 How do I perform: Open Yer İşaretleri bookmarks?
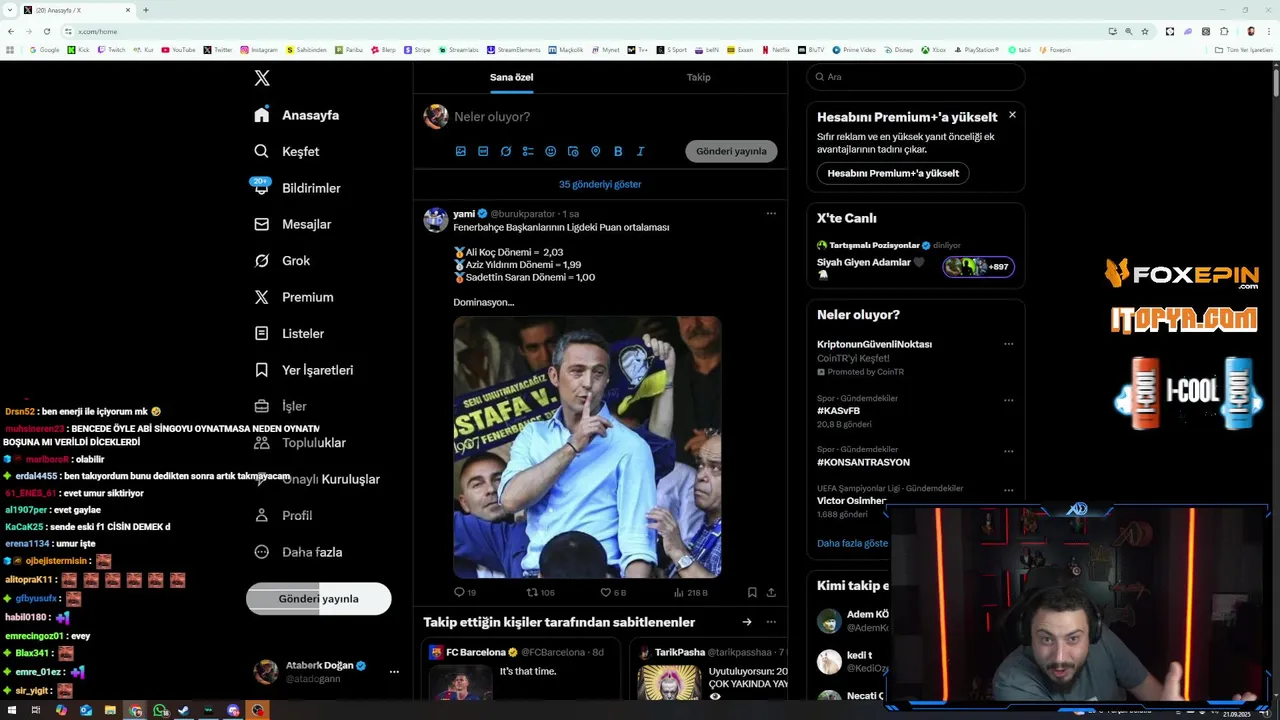click(303, 370)
